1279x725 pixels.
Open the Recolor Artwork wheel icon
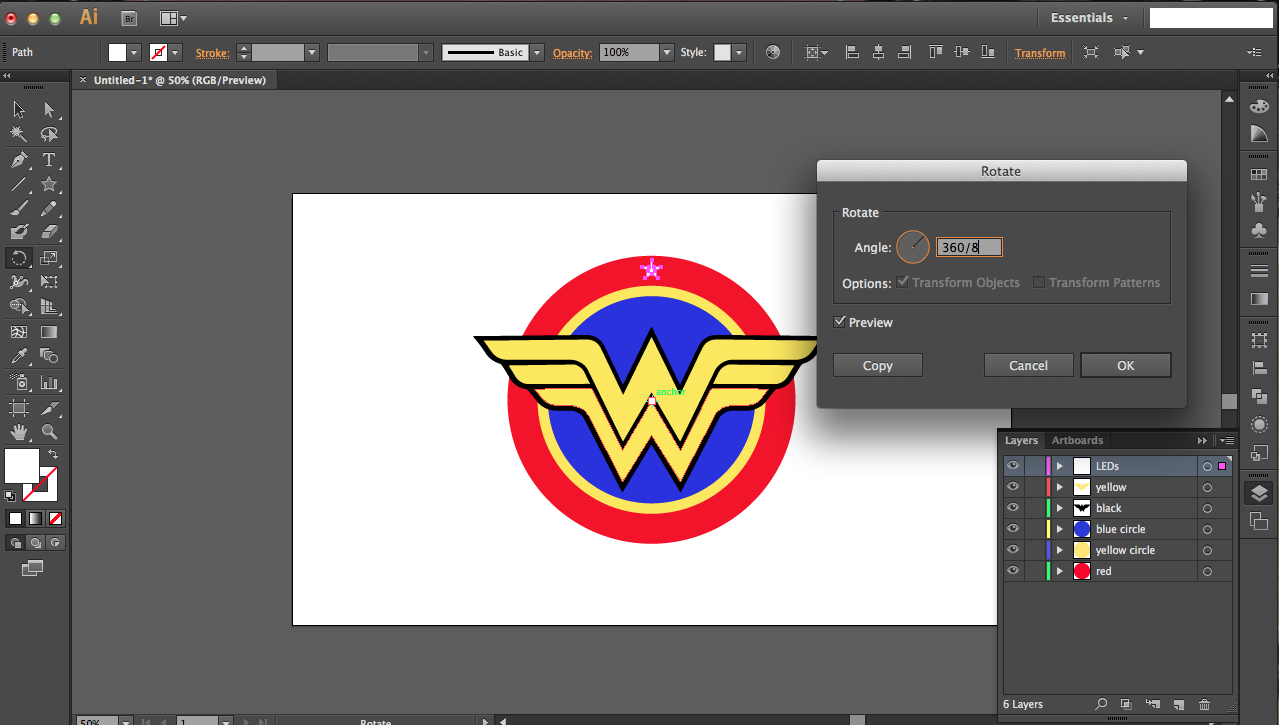coord(772,53)
